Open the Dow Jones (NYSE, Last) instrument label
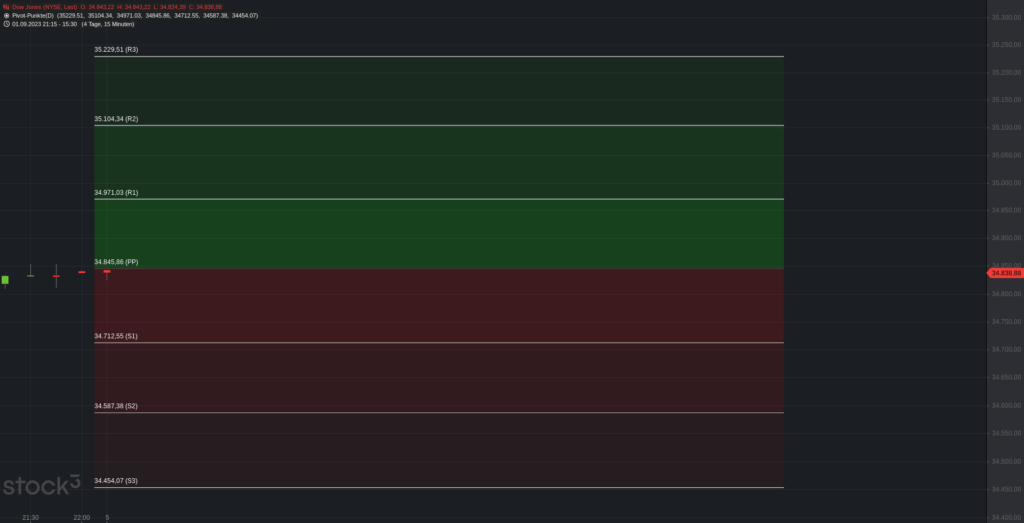Screen dimensions: 1024x523 45,7
